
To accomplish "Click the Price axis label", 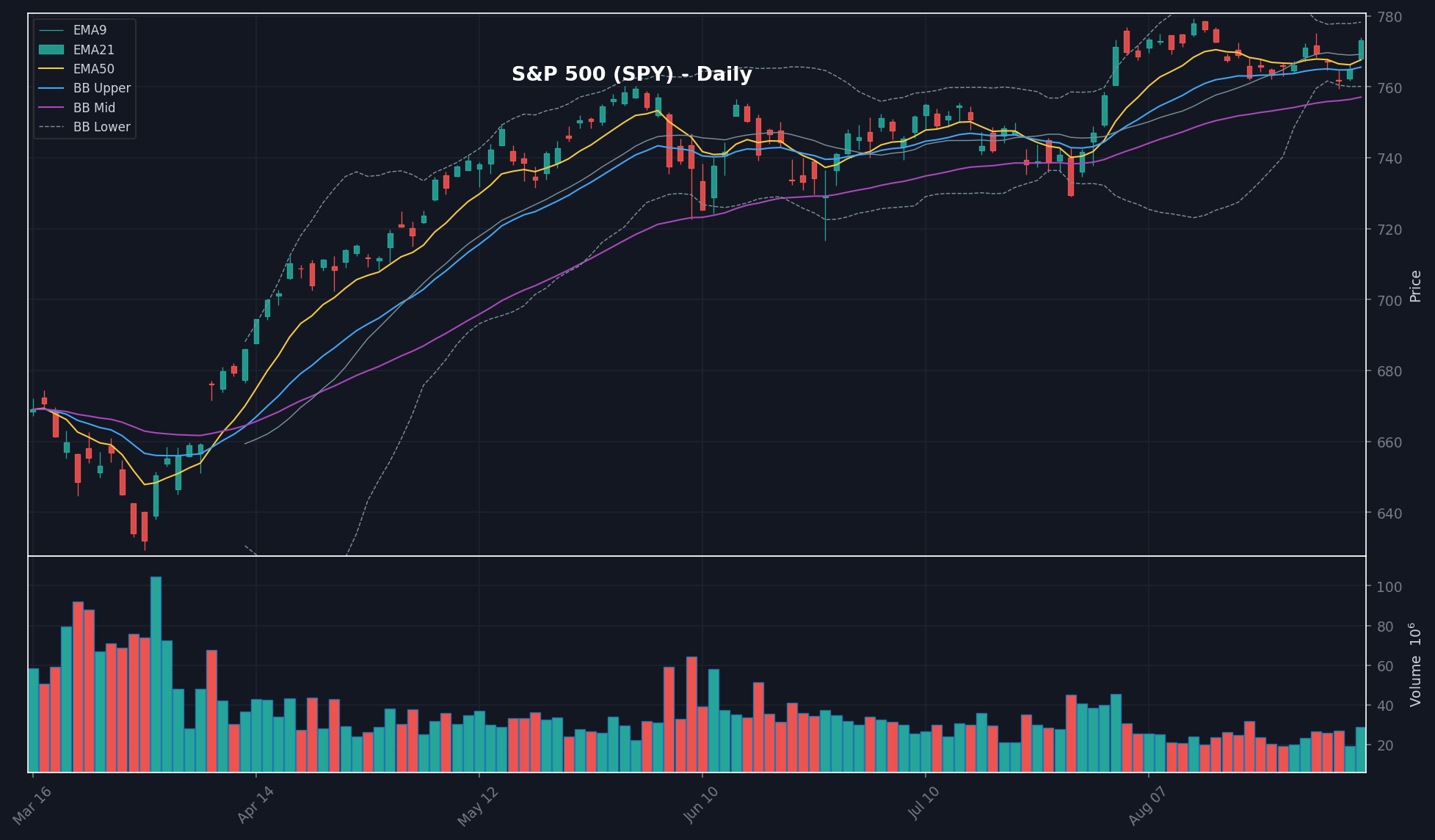I will 1416,285.
